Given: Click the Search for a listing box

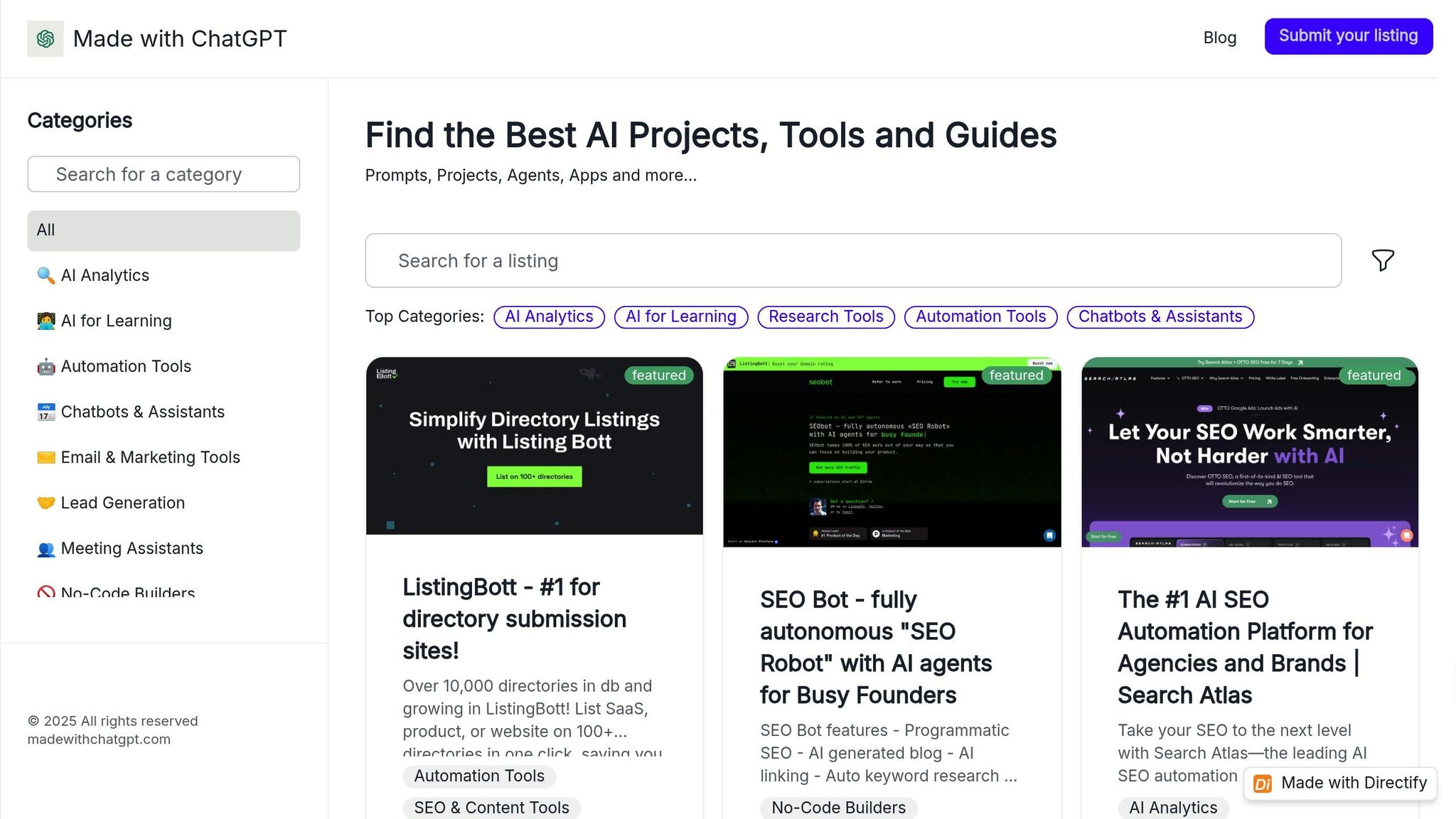Looking at the screenshot, I should pos(853,261).
